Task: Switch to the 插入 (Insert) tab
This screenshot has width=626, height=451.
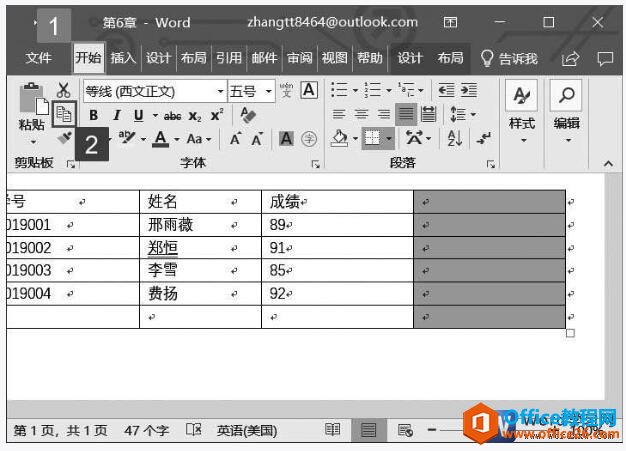Action: 122,58
